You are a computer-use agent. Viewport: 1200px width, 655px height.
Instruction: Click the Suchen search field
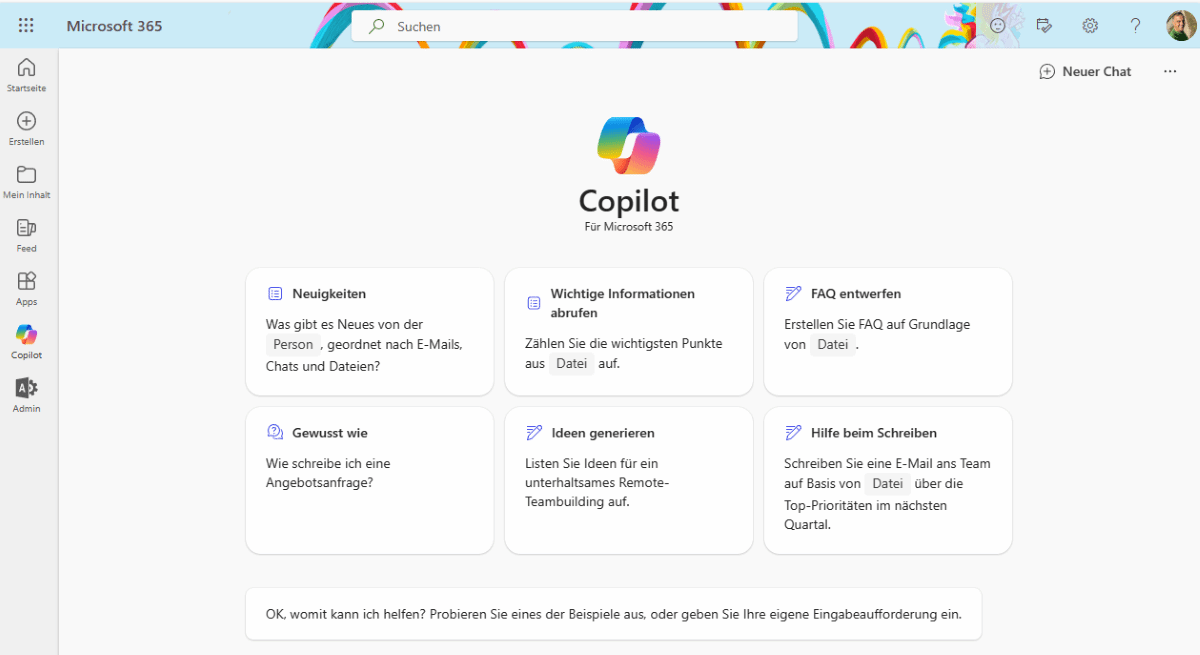tap(574, 25)
